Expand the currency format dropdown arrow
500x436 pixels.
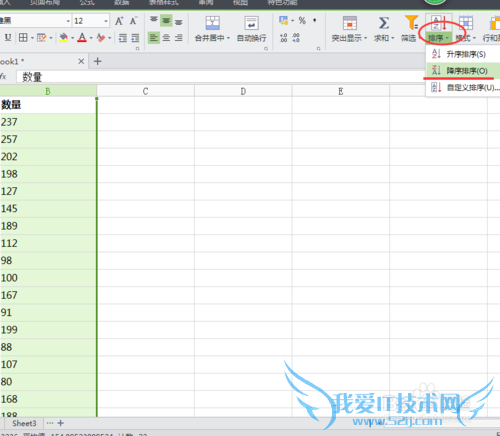293,21
